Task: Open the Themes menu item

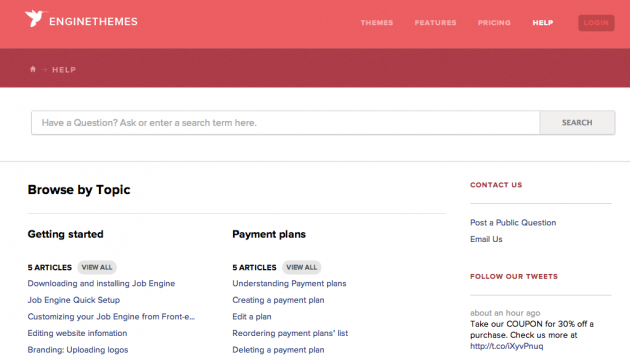Action: coord(376,23)
